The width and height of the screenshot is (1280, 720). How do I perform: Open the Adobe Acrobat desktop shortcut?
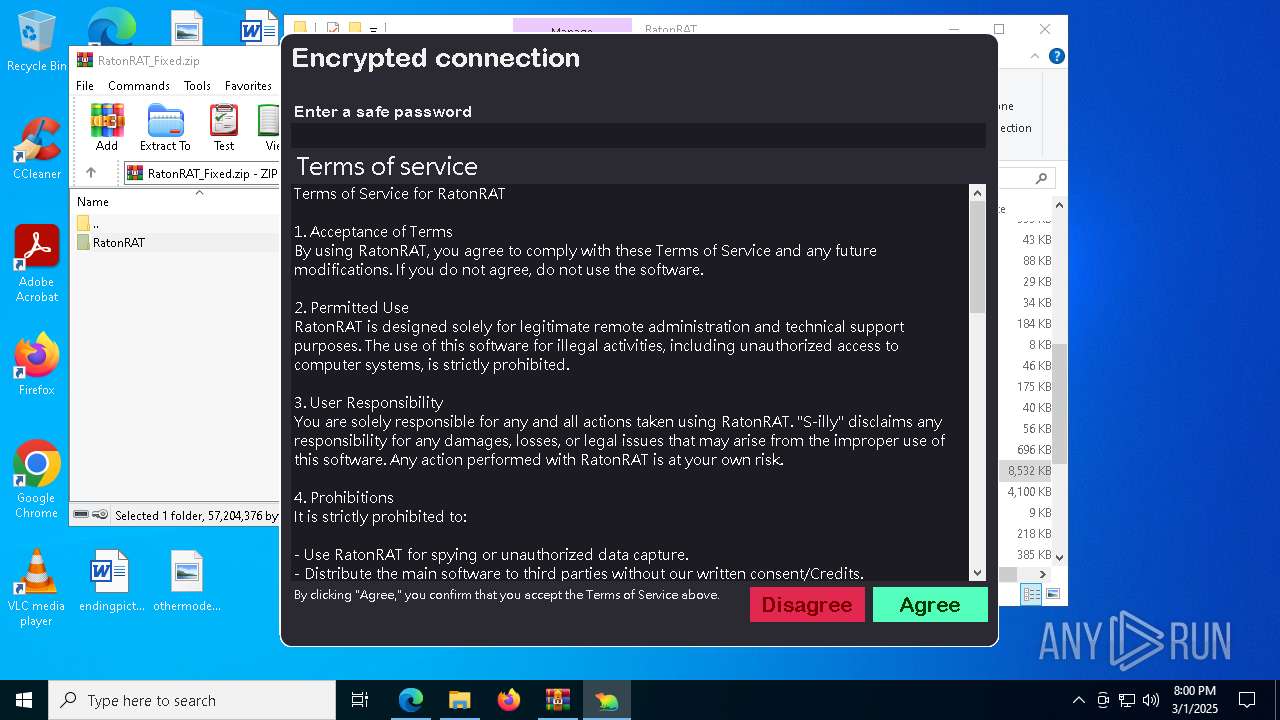coord(37,264)
